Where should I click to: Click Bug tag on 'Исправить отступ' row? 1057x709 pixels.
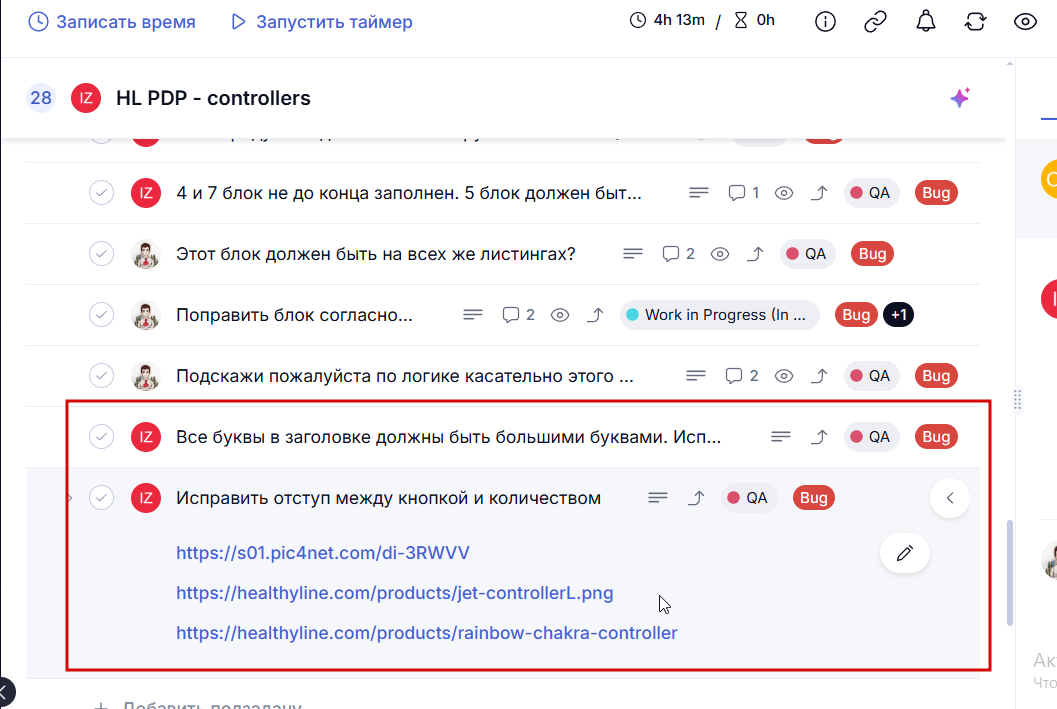tap(814, 498)
